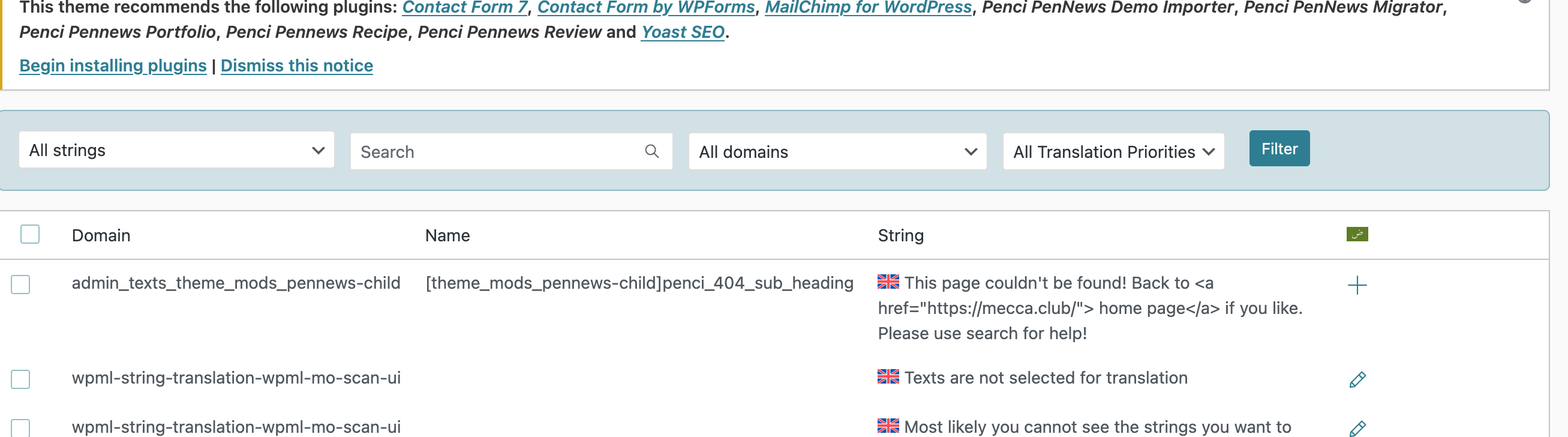Click pencil icon for 'Texts are not selected' string
The height and width of the screenshot is (437, 1568).
1357,380
